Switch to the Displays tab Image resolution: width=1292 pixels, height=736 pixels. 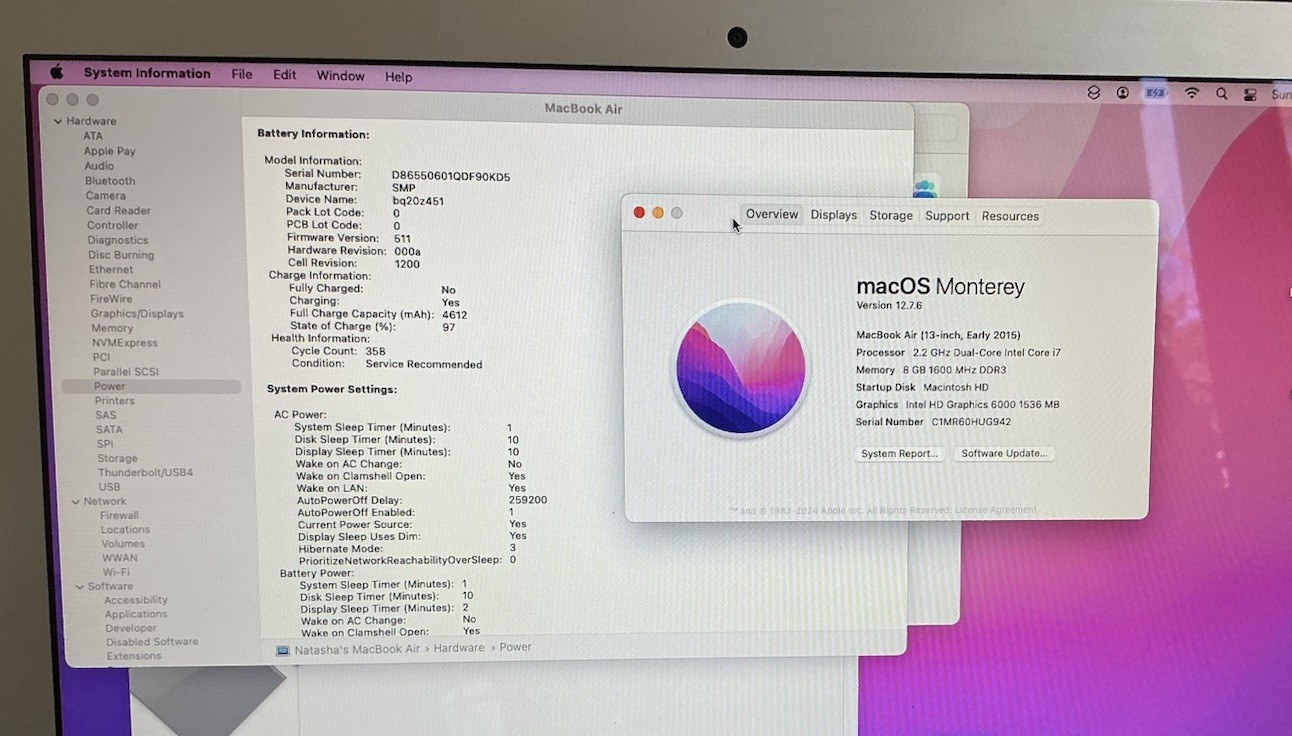[834, 215]
